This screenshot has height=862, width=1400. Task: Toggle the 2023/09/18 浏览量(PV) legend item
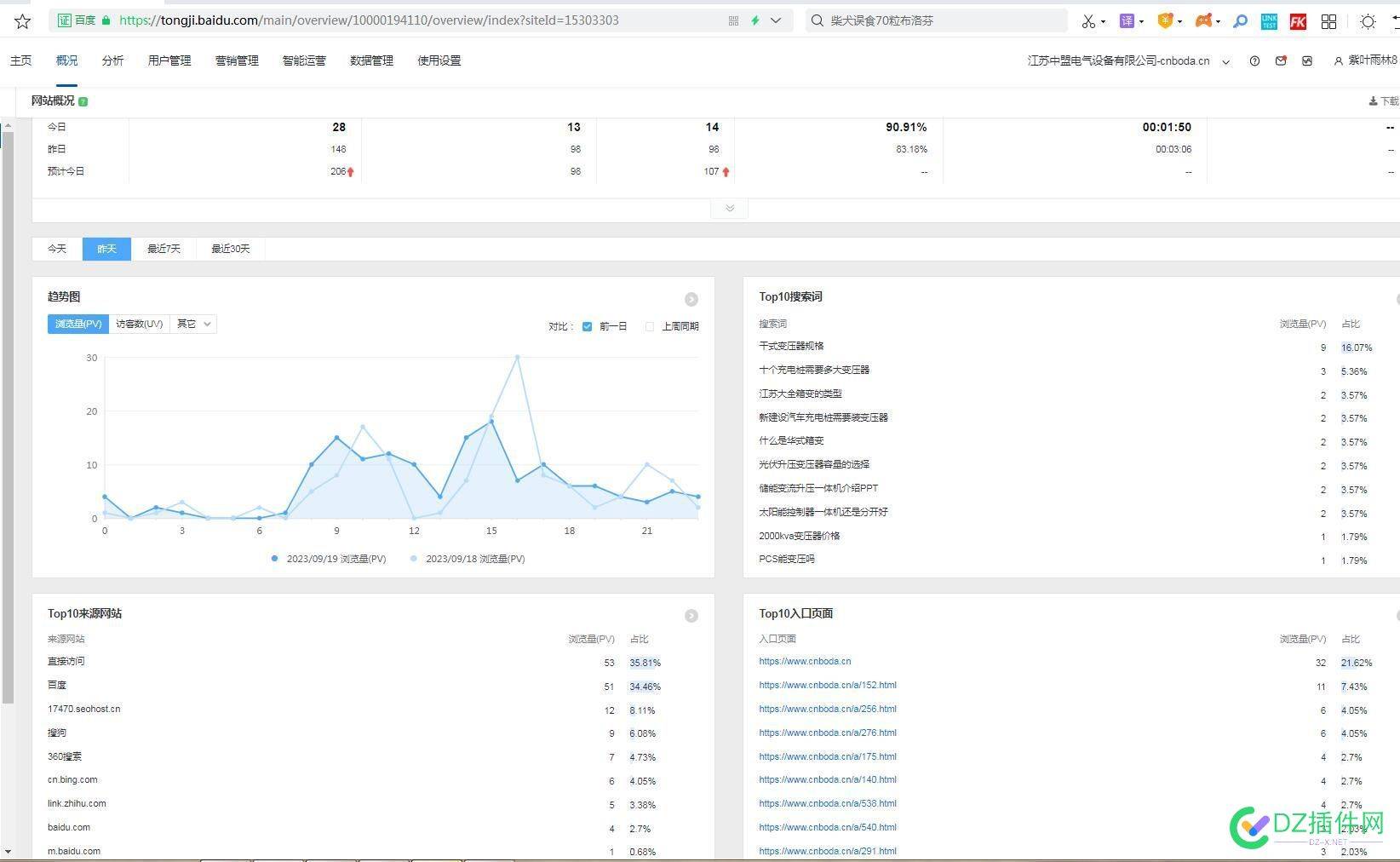(x=468, y=559)
